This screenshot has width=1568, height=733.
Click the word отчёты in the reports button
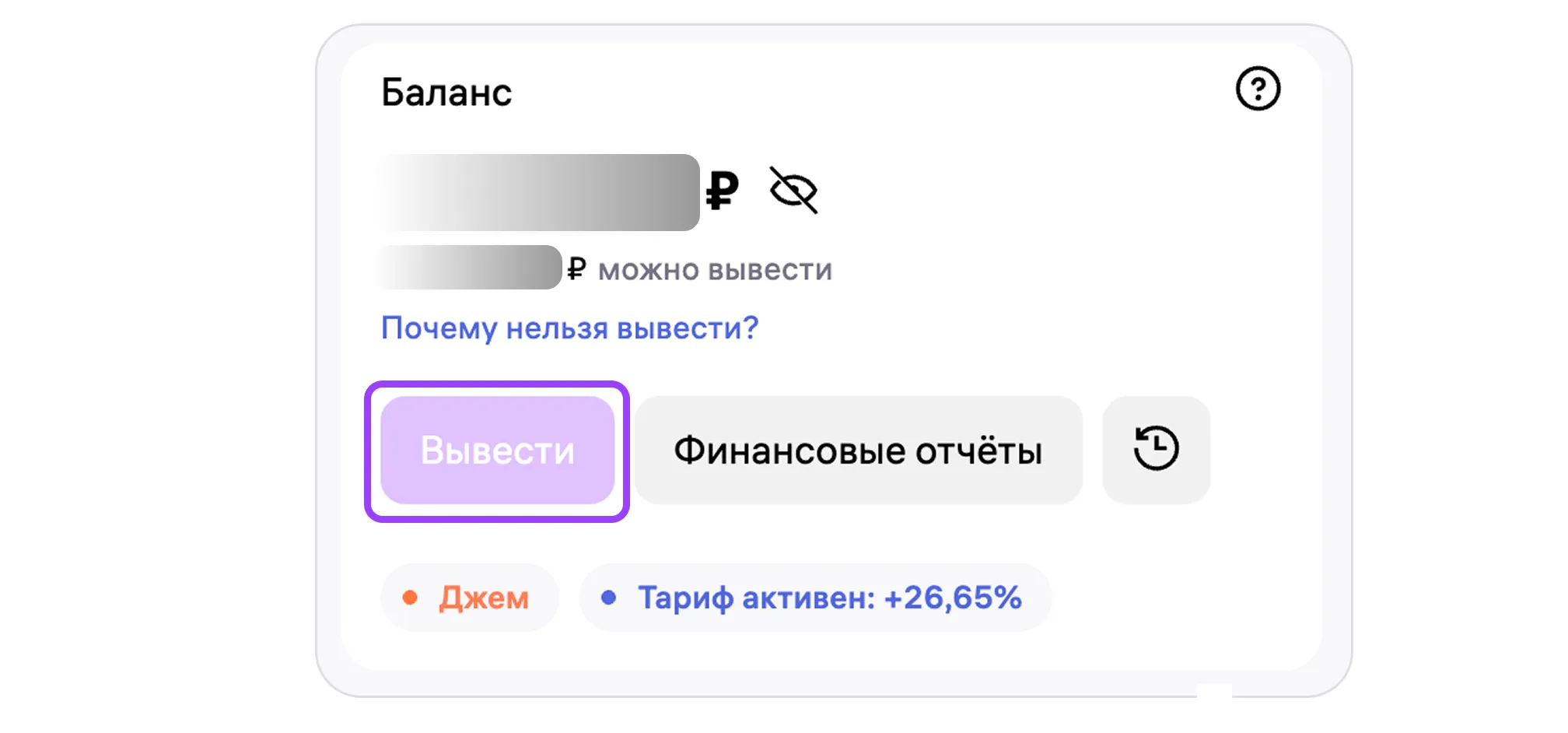(x=978, y=451)
